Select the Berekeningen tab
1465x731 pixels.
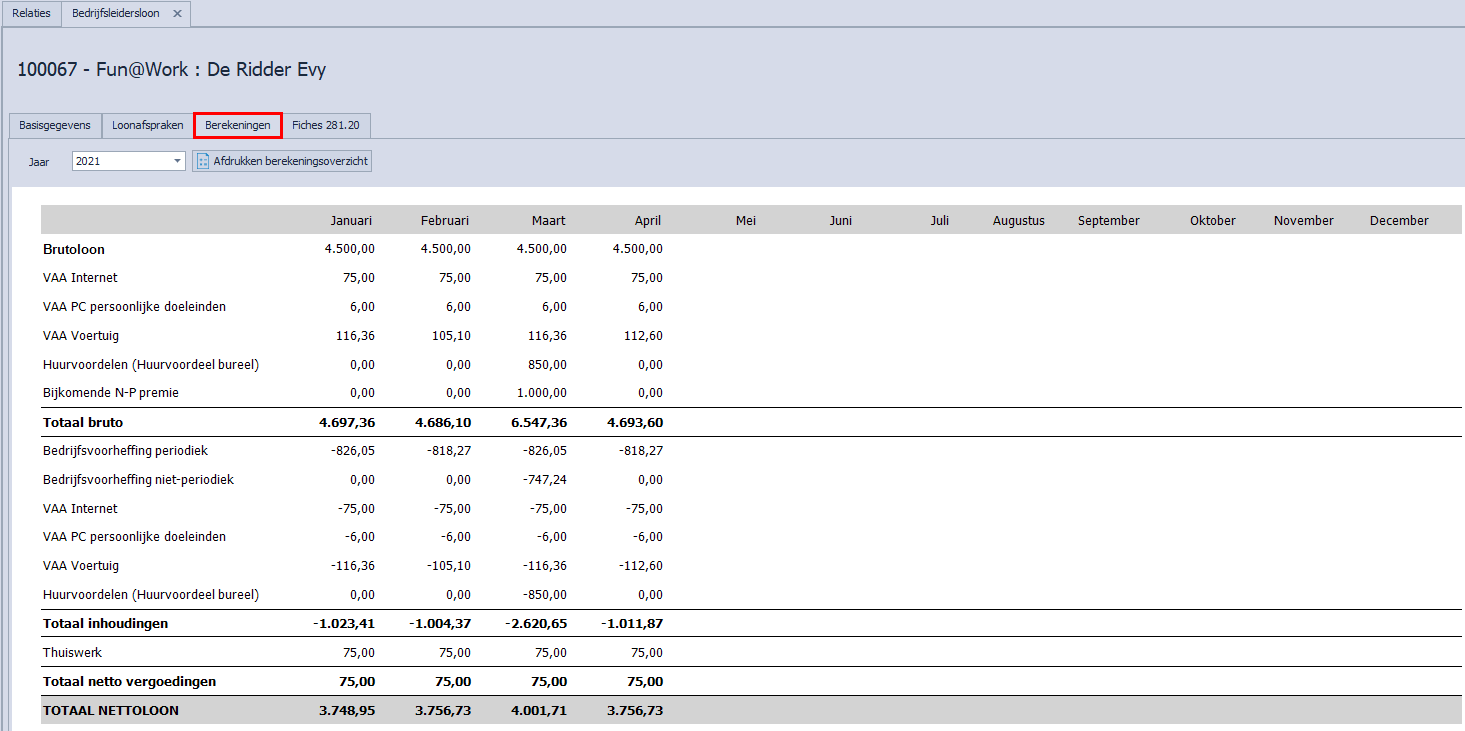238,126
